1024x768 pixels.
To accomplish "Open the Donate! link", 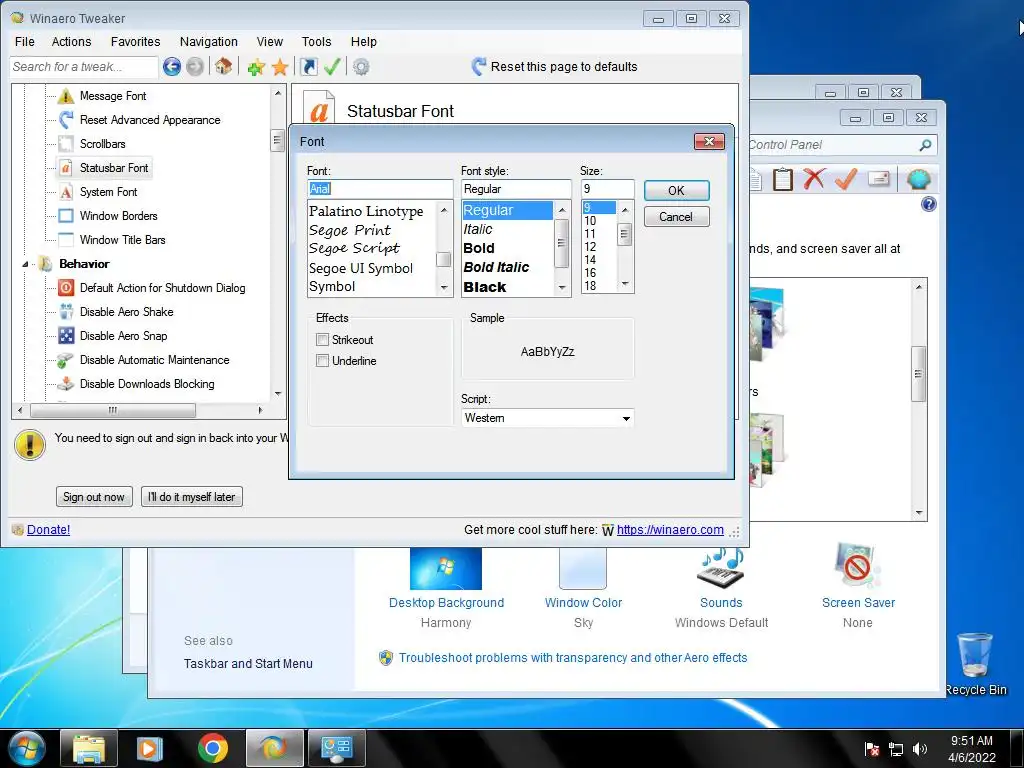I will coord(48,530).
